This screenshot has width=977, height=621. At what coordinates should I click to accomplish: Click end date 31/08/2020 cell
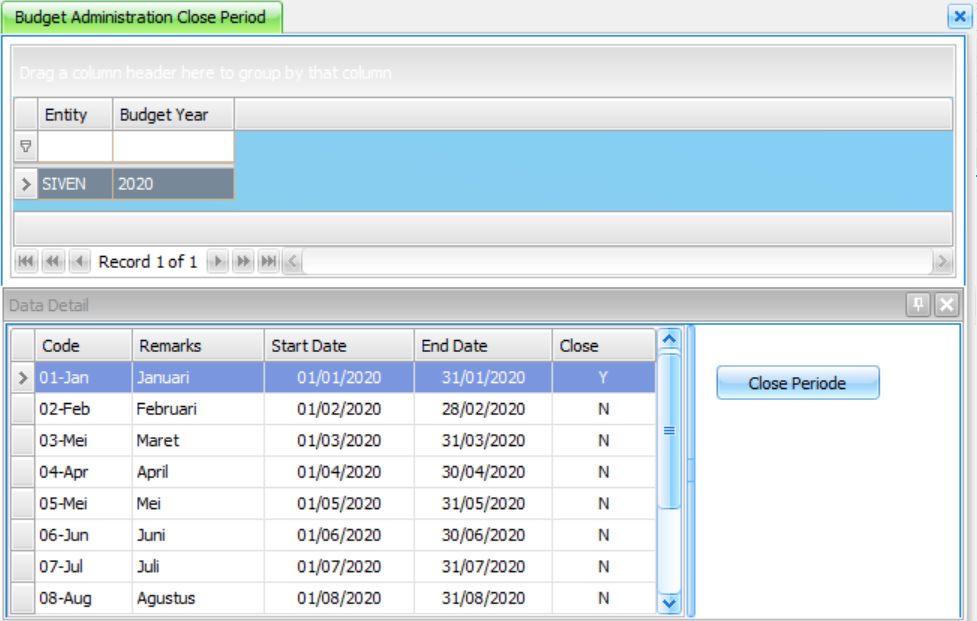pos(483,598)
